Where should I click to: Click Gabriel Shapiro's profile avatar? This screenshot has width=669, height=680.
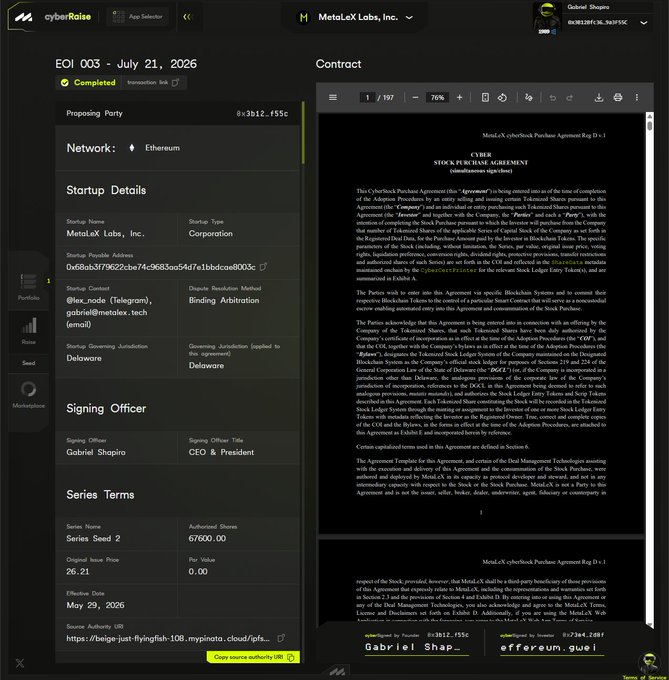pyautogui.click(x=547, y=17)
